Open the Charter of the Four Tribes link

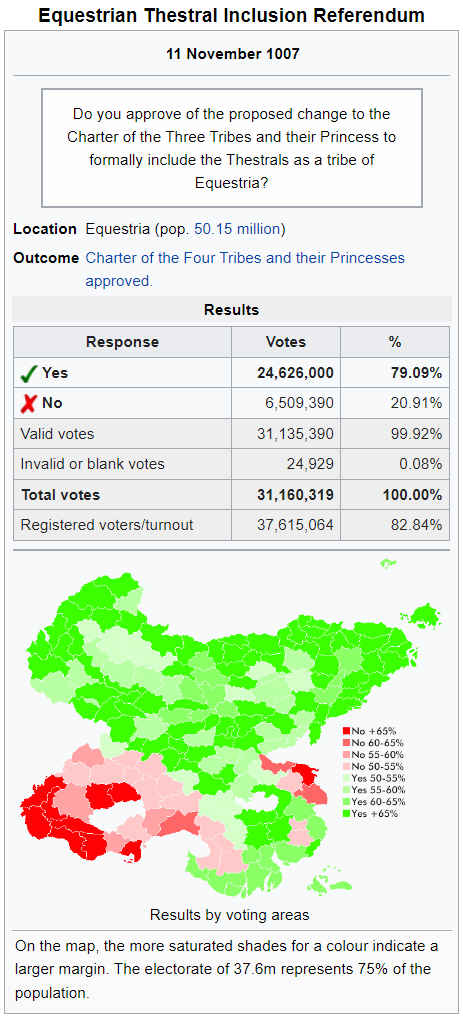click(245, 269)
